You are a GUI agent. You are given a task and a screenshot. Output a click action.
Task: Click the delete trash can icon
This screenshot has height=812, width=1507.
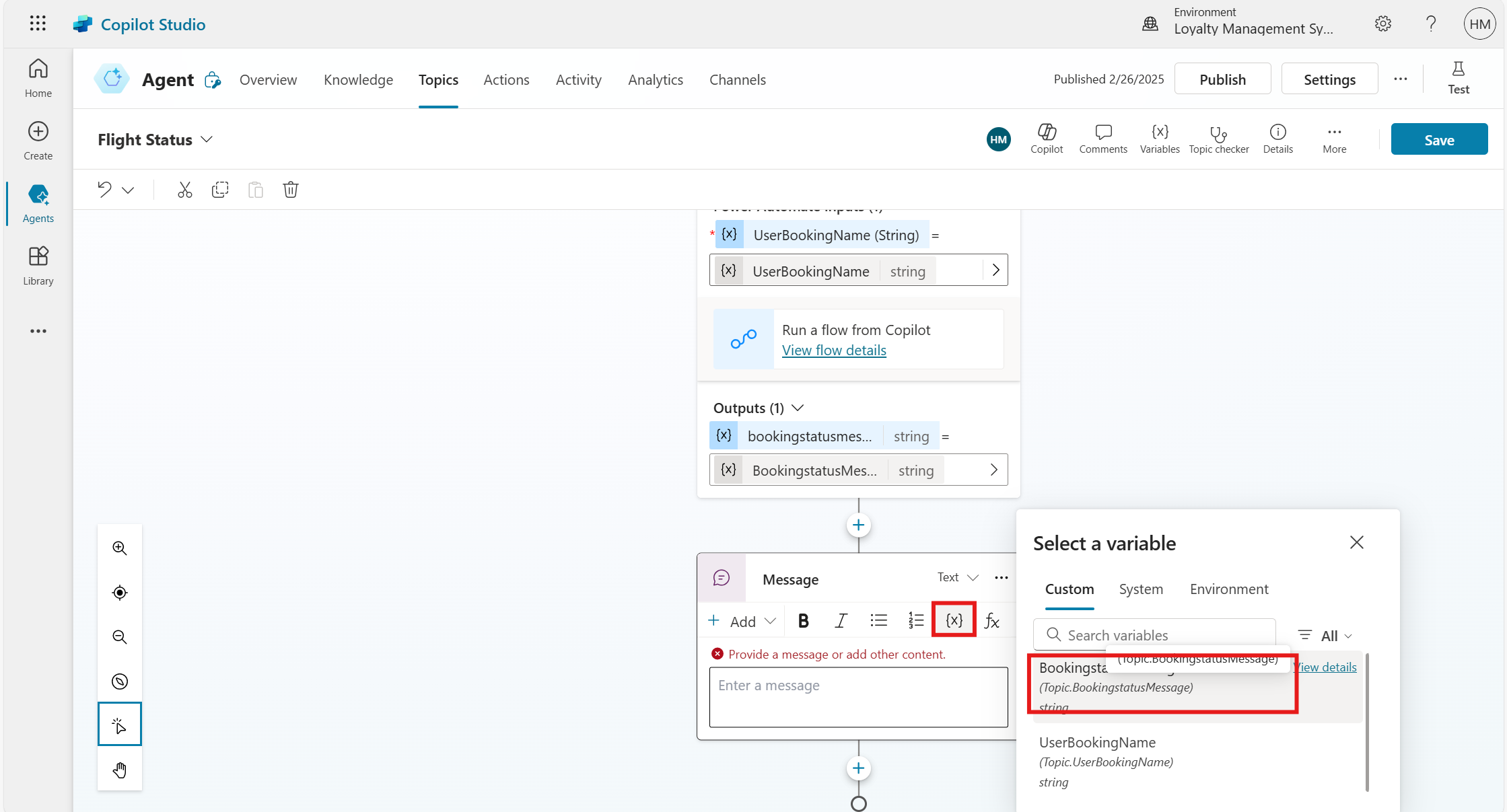[290, 190]
